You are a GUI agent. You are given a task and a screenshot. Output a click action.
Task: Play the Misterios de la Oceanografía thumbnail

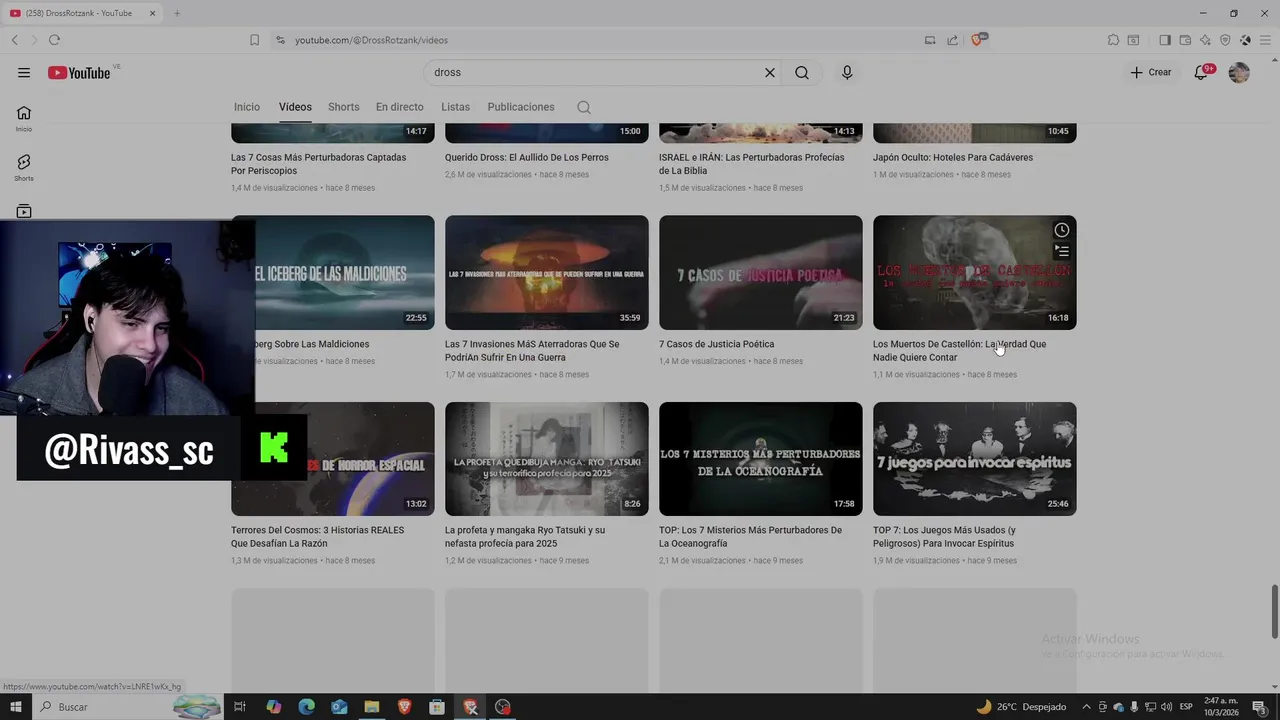click(x=760, y=459)
